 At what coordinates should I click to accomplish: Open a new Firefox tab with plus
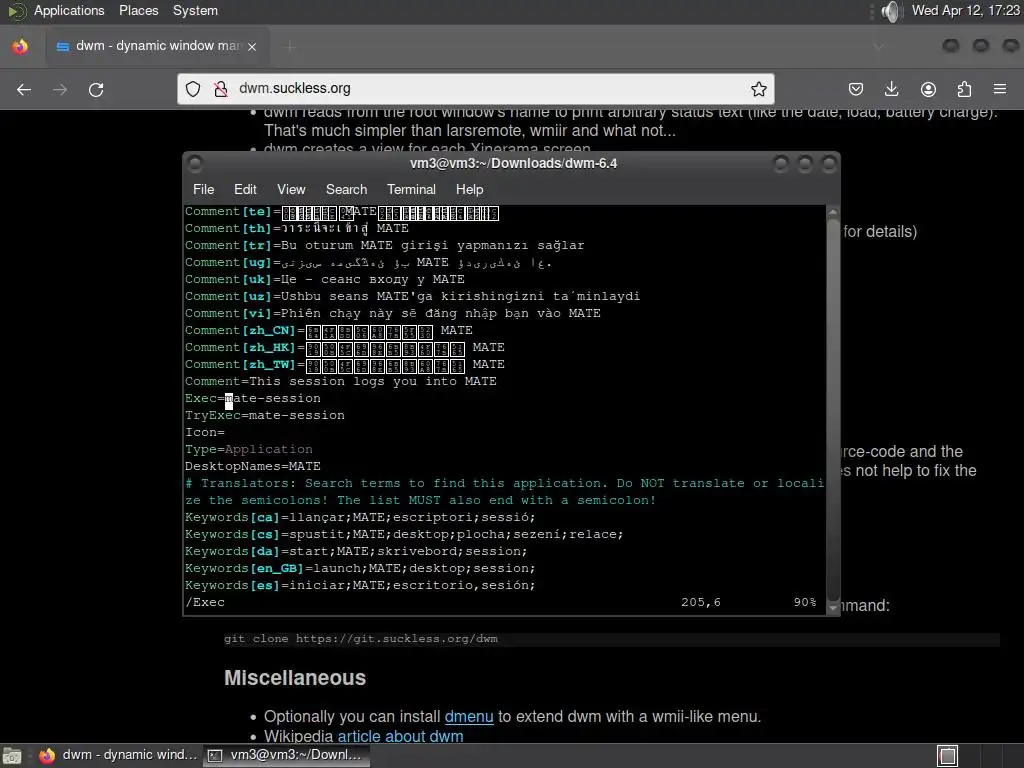290,46
